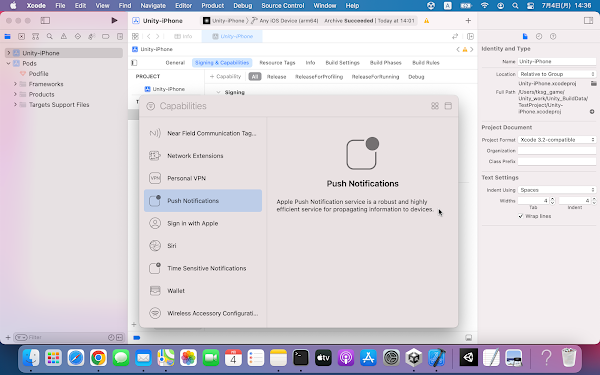
Task: Select the Release configuration filter
Action: tap(276, 77)
